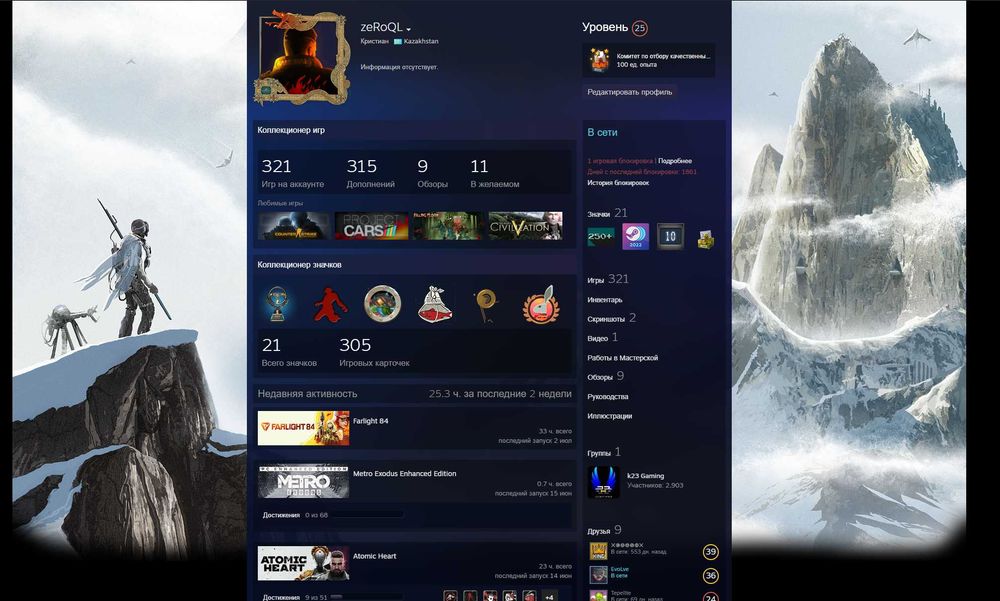Open Civilization V favorite game thumbnail

(x=526, y=226)
